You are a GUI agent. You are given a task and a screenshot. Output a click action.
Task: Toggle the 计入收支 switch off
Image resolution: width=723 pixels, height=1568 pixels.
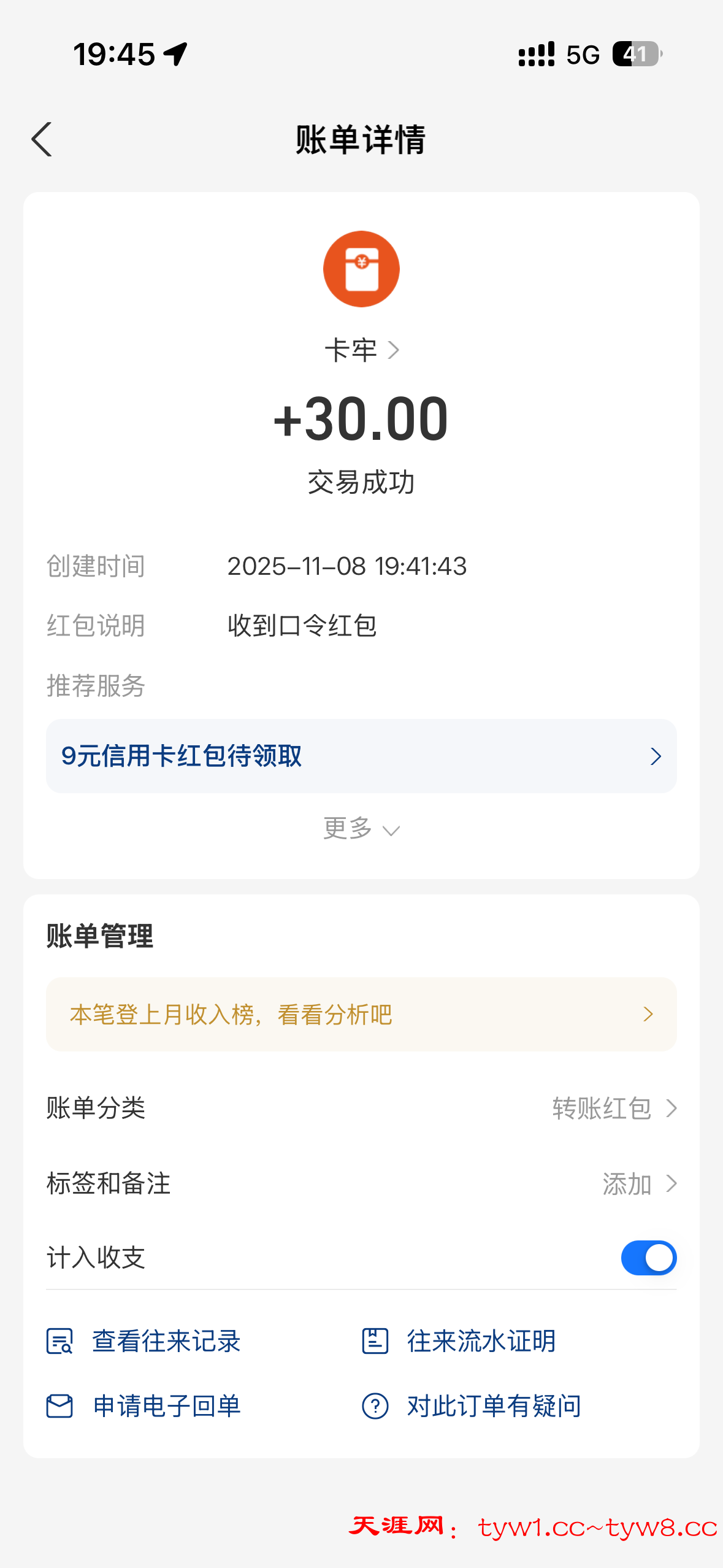648,1258
